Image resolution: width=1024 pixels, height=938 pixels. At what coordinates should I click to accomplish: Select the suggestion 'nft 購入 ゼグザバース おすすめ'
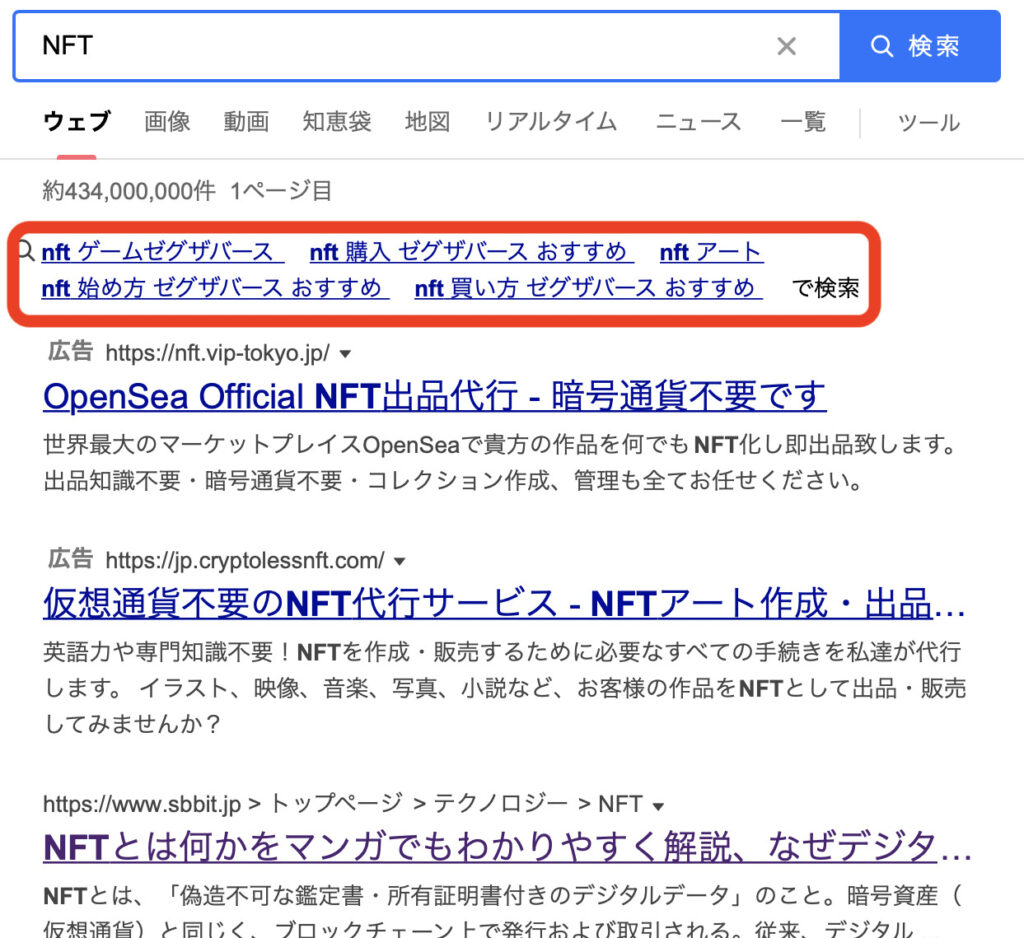468,252
